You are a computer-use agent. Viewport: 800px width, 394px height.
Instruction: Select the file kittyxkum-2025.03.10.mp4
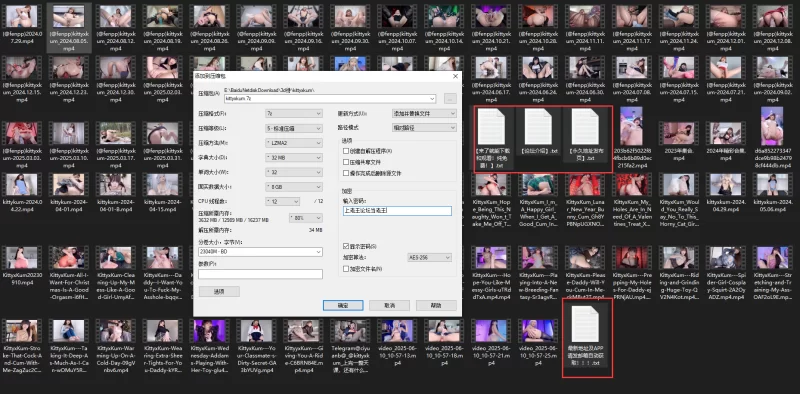69,145
